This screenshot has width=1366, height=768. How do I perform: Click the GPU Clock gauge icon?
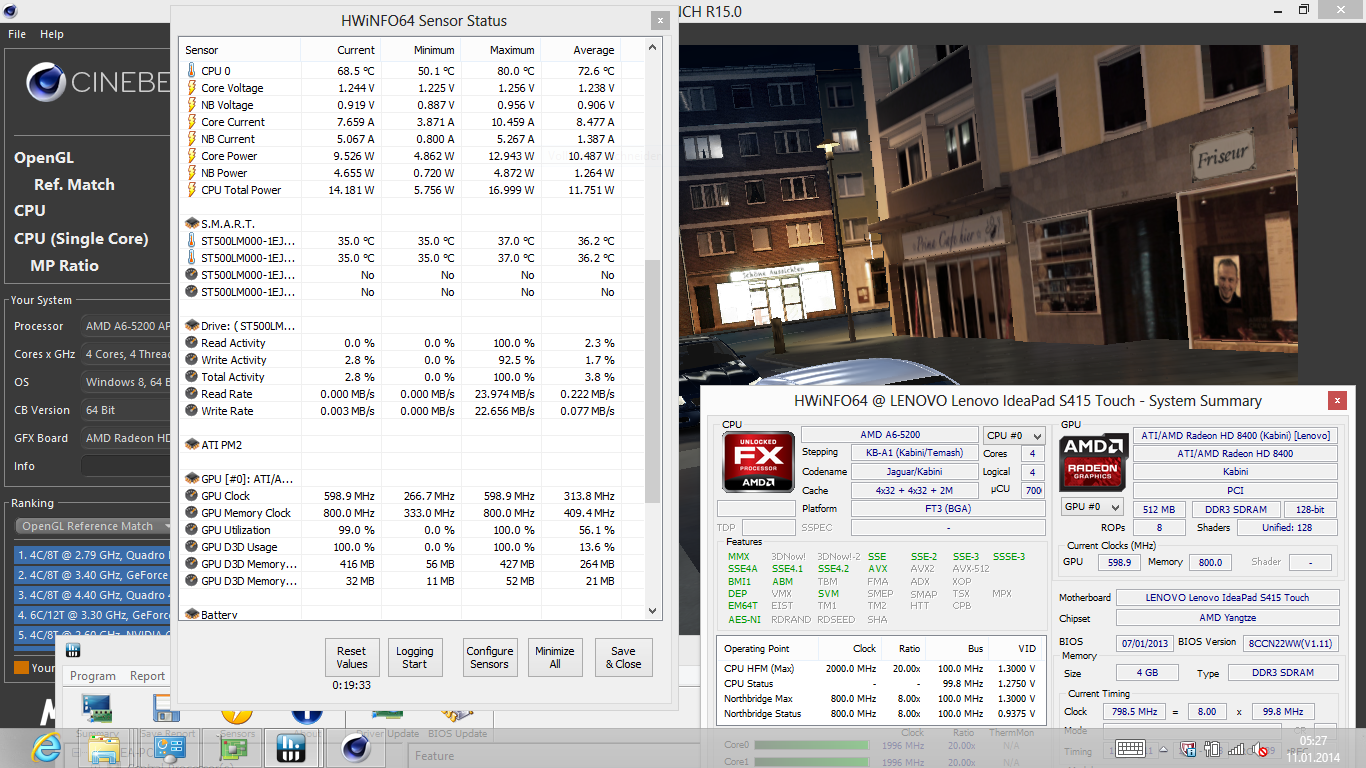click(x=192, y=496)
